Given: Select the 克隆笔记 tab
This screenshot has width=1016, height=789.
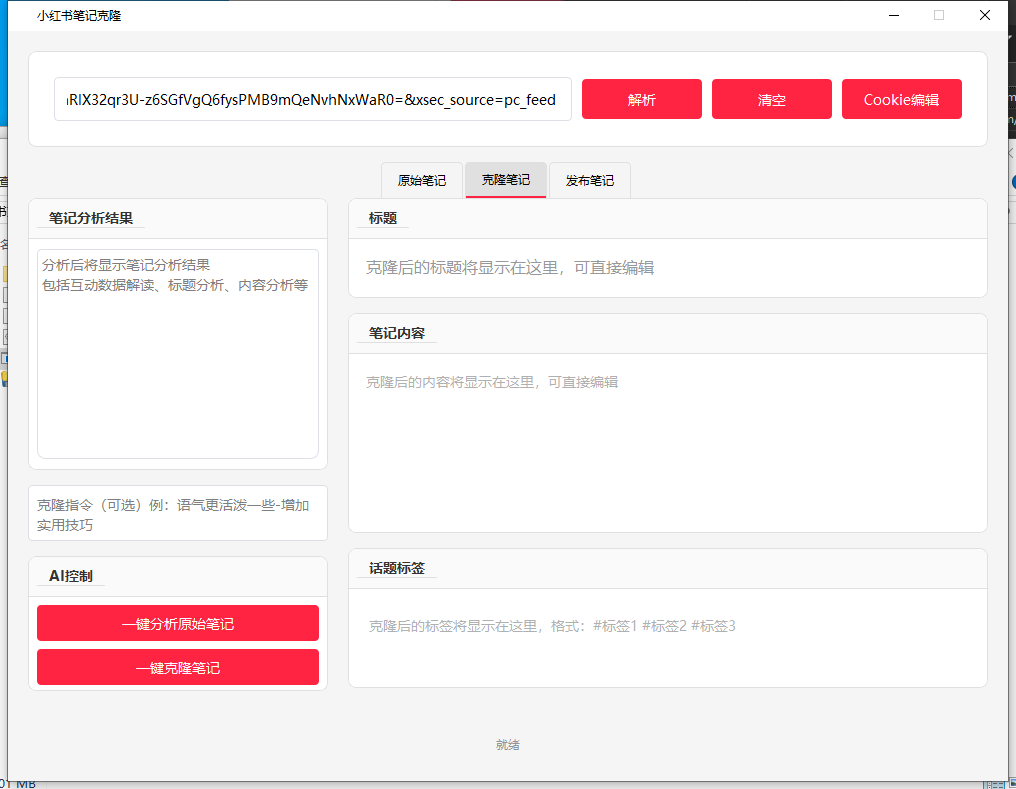Looking at the screenshot, I should point(505,180).
